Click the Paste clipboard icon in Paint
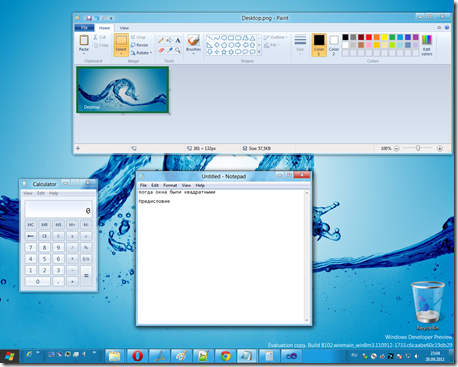 click(84, 40)
